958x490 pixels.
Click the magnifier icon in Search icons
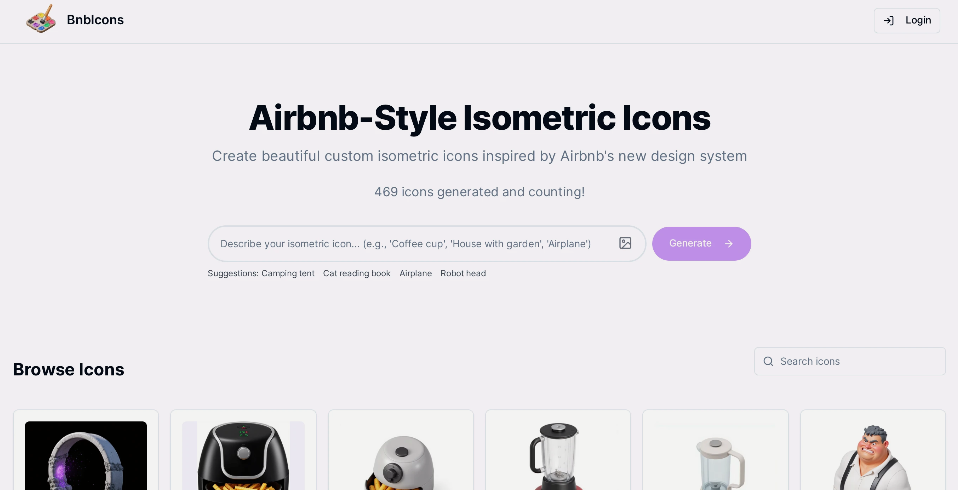tap(769, 361)
